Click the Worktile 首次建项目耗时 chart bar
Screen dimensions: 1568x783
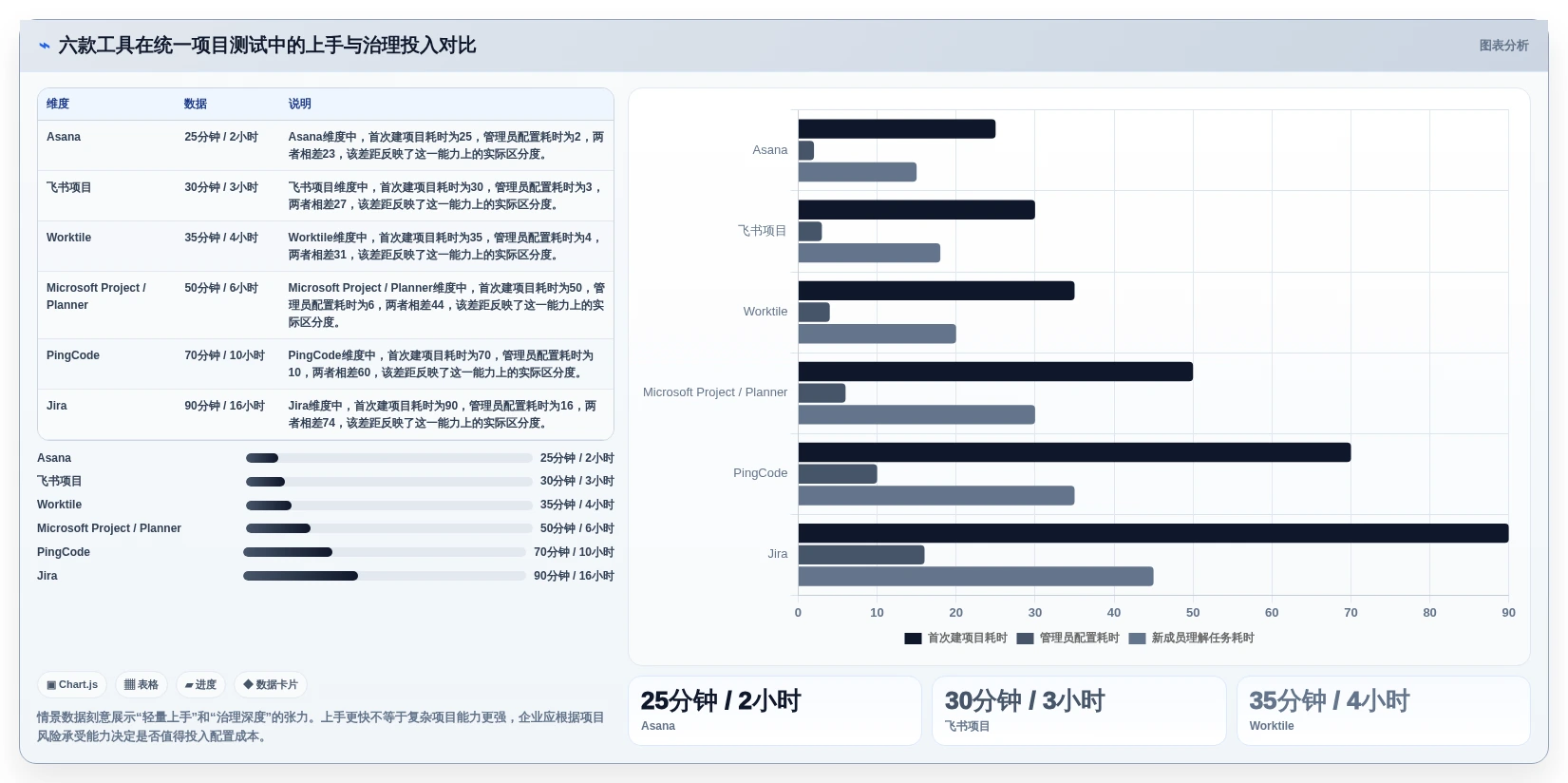pyautogui.click(x=936, y=291)
